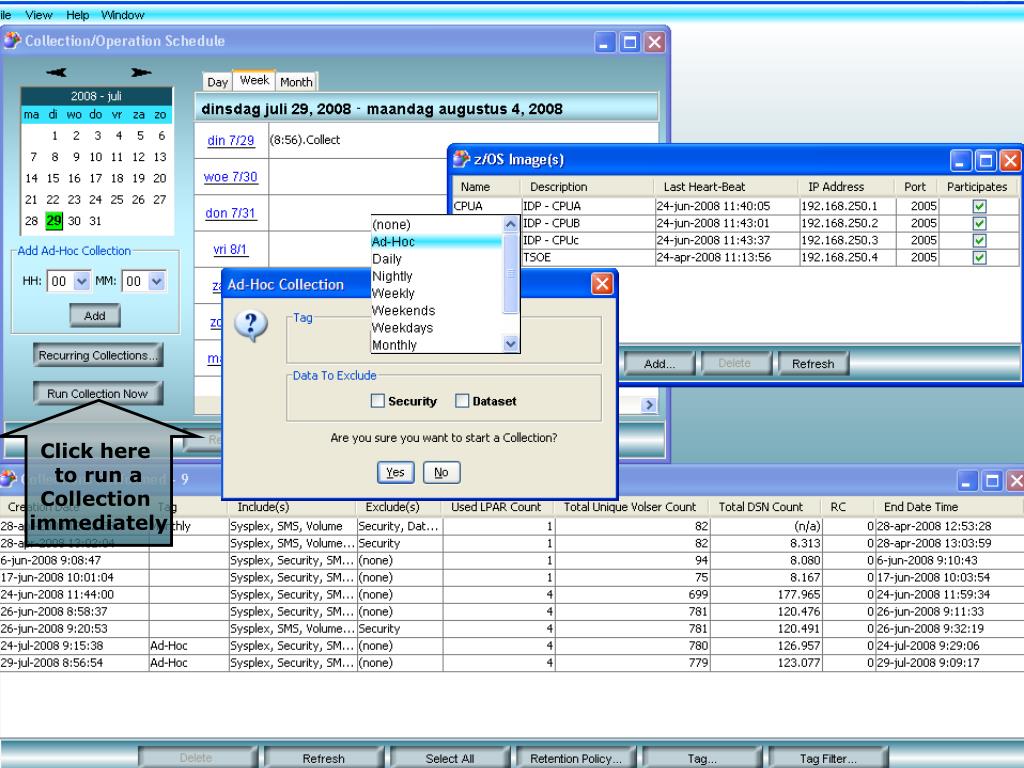
Task: Select Nightly in the tag list
Action: coord(436,276)
